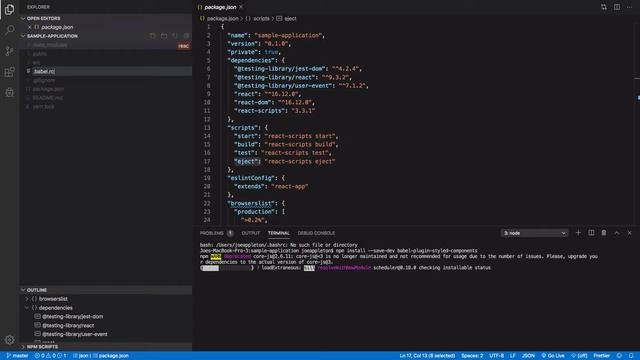Close the package.json editor tab
Viewport: 640px width, 360px height.
point(241,7)
